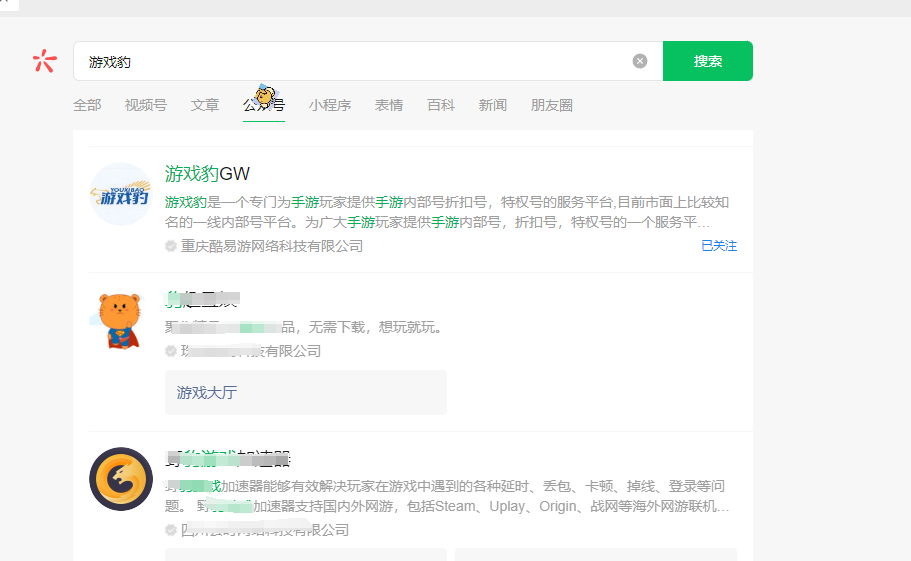Switch to the 表情 tab
The width and height of the screenshot is (911, 561).
coord(389,105)
